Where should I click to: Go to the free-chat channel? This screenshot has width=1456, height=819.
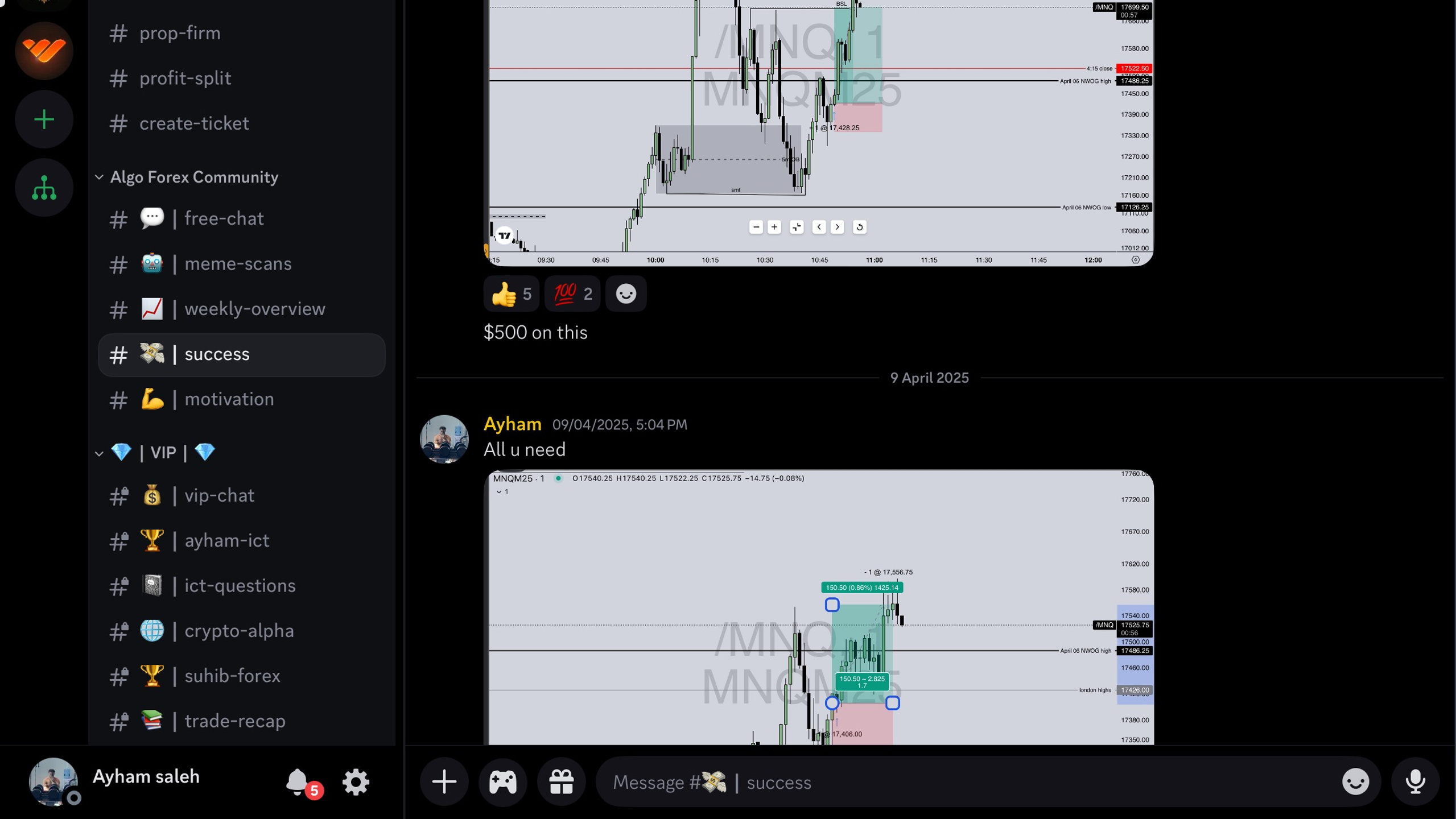(242, 218)
